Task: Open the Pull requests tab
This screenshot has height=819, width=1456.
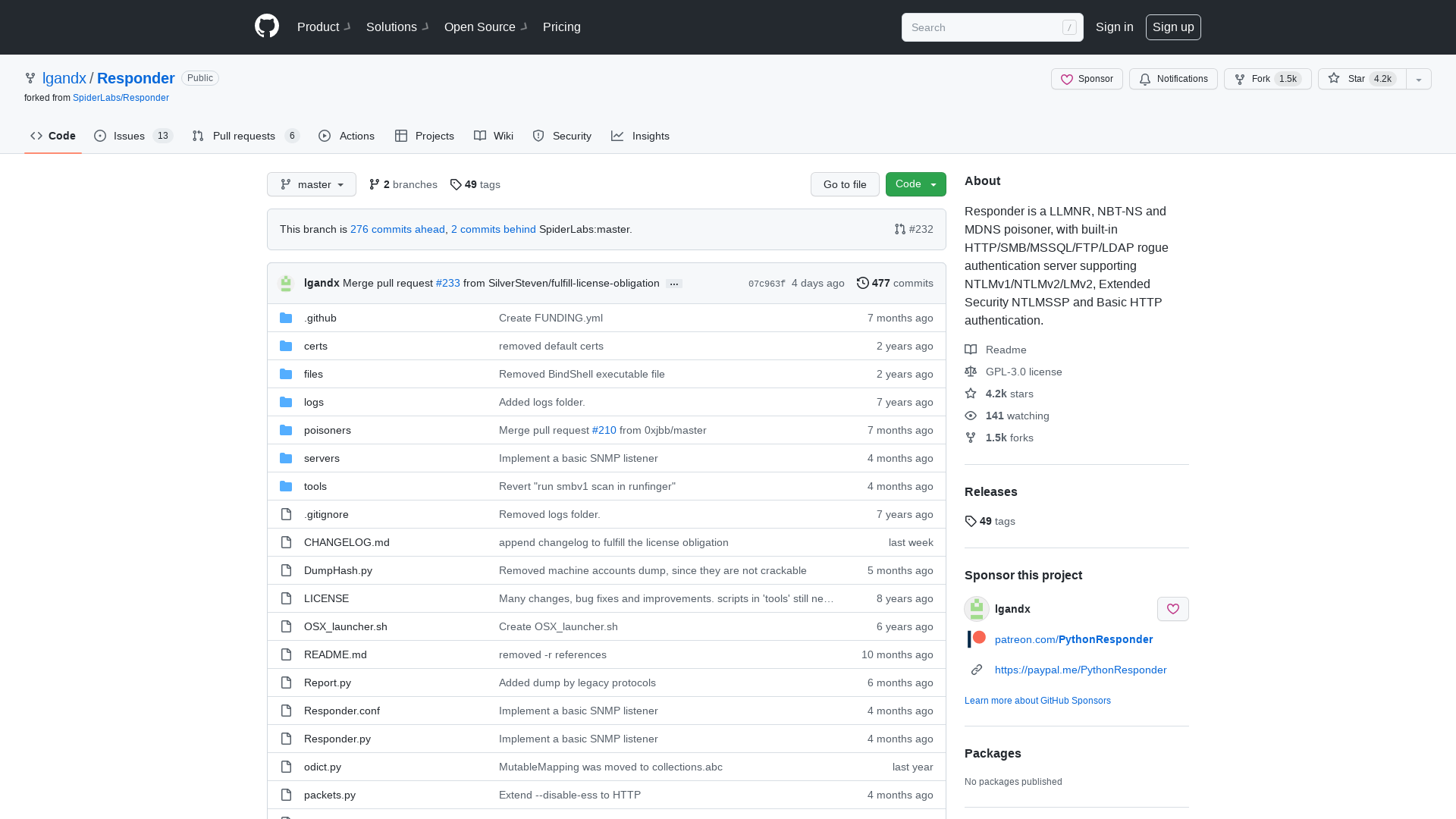Action: (x=246, y=136)
